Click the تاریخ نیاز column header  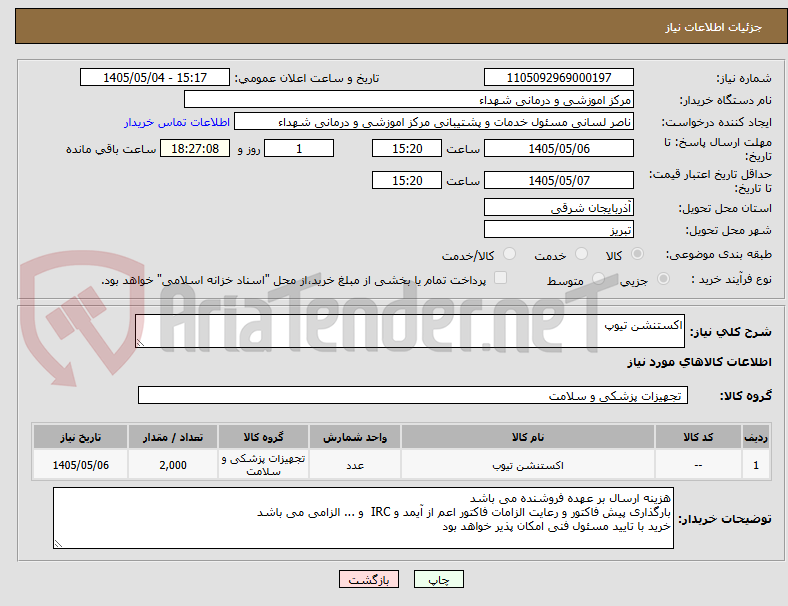point(80,437)
